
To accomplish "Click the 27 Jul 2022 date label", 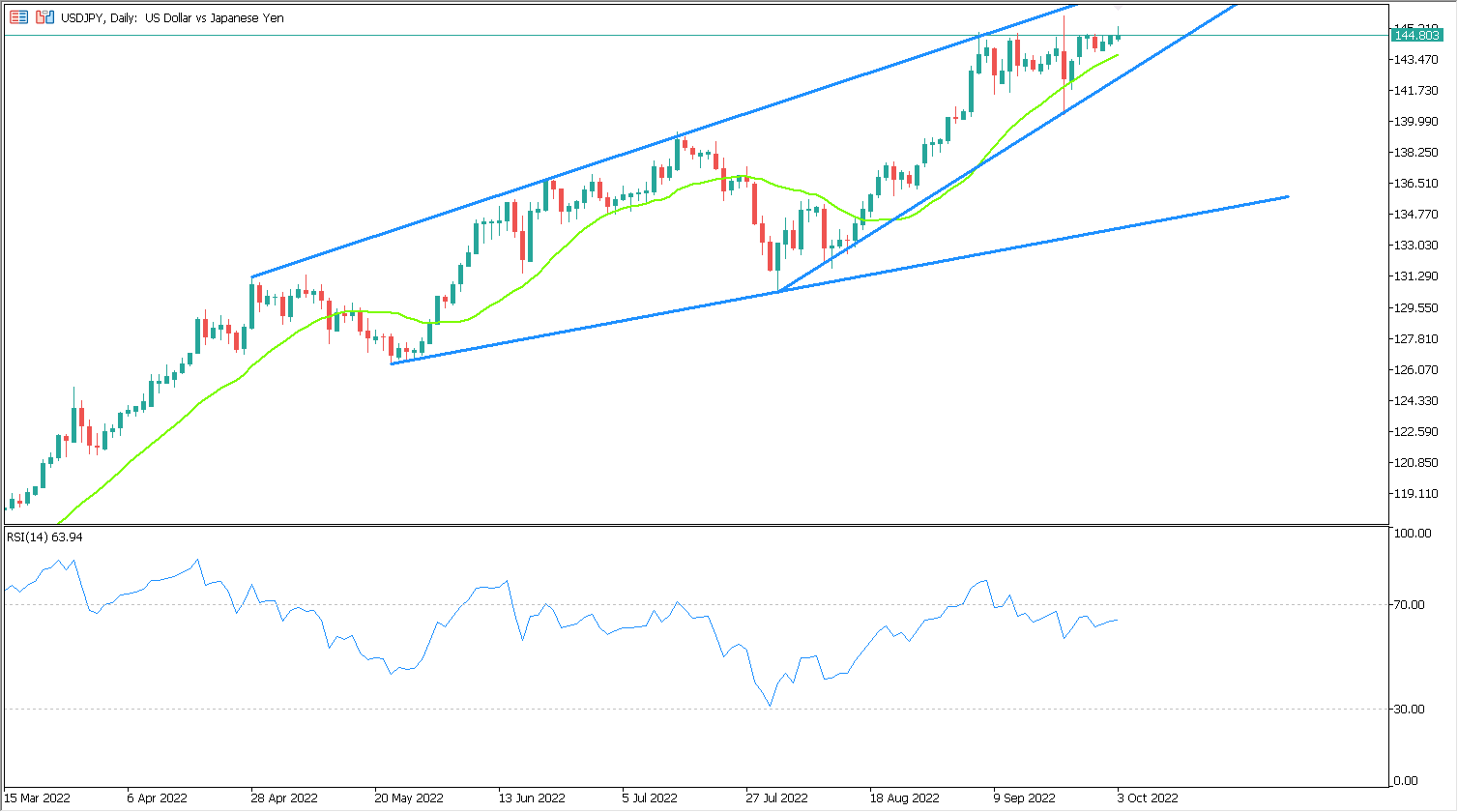I will tap(776, 798).
